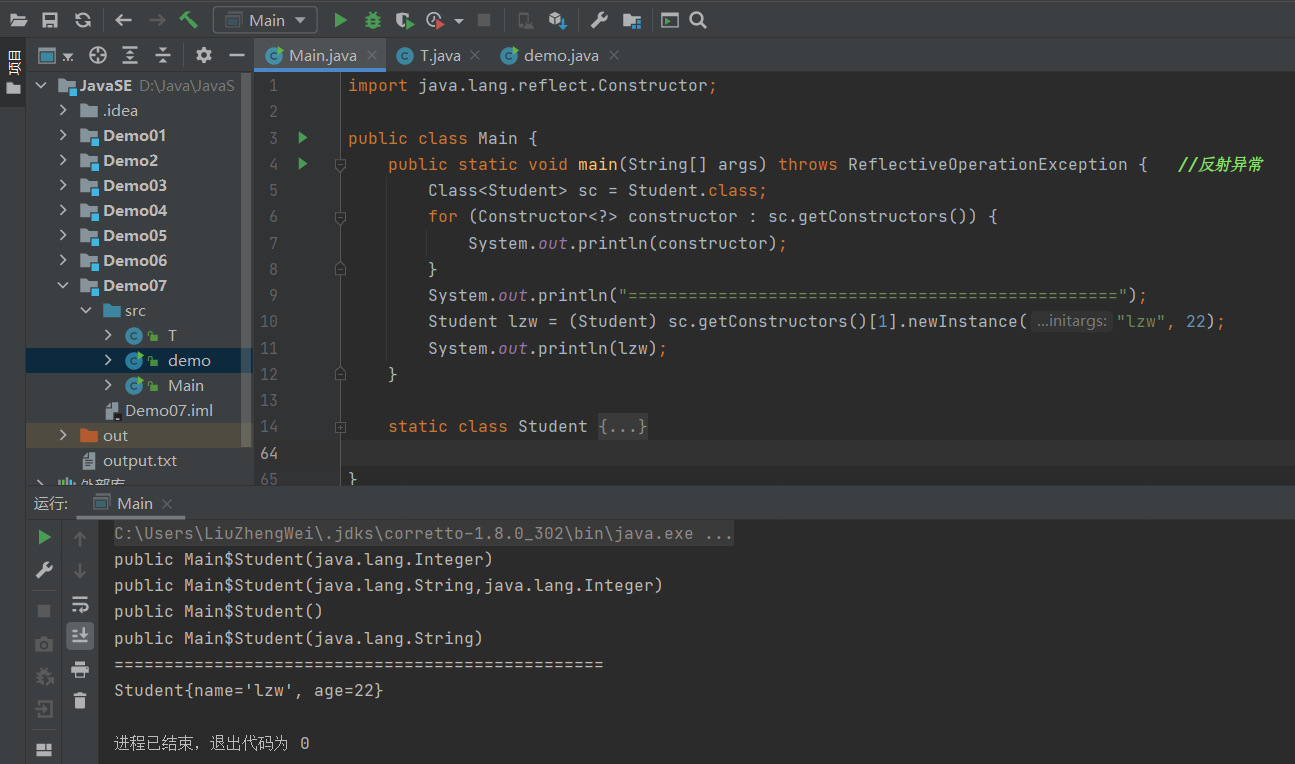Toggle Scroll to End in console
Viewport: 1295px width, 764px height.
80,635
